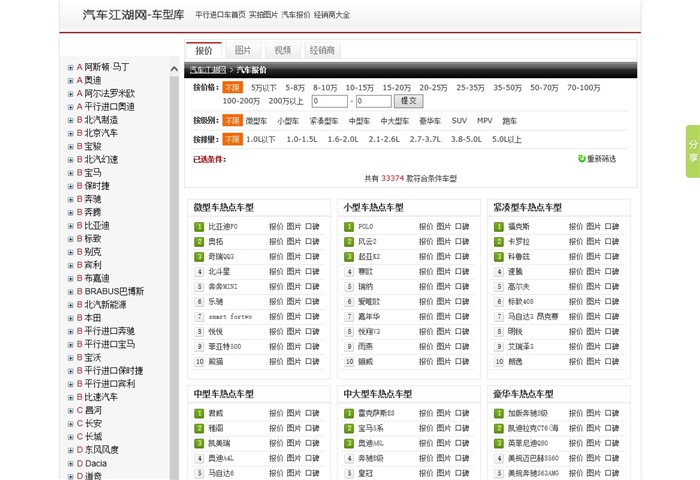Expand the A 奥迪 brand node

[71, 81]
